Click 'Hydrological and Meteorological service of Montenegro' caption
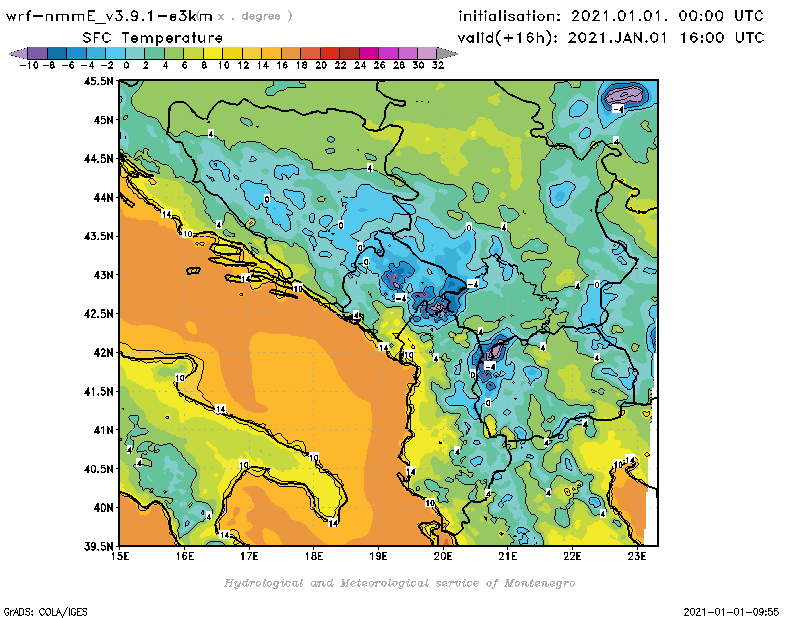 (399, 583)
